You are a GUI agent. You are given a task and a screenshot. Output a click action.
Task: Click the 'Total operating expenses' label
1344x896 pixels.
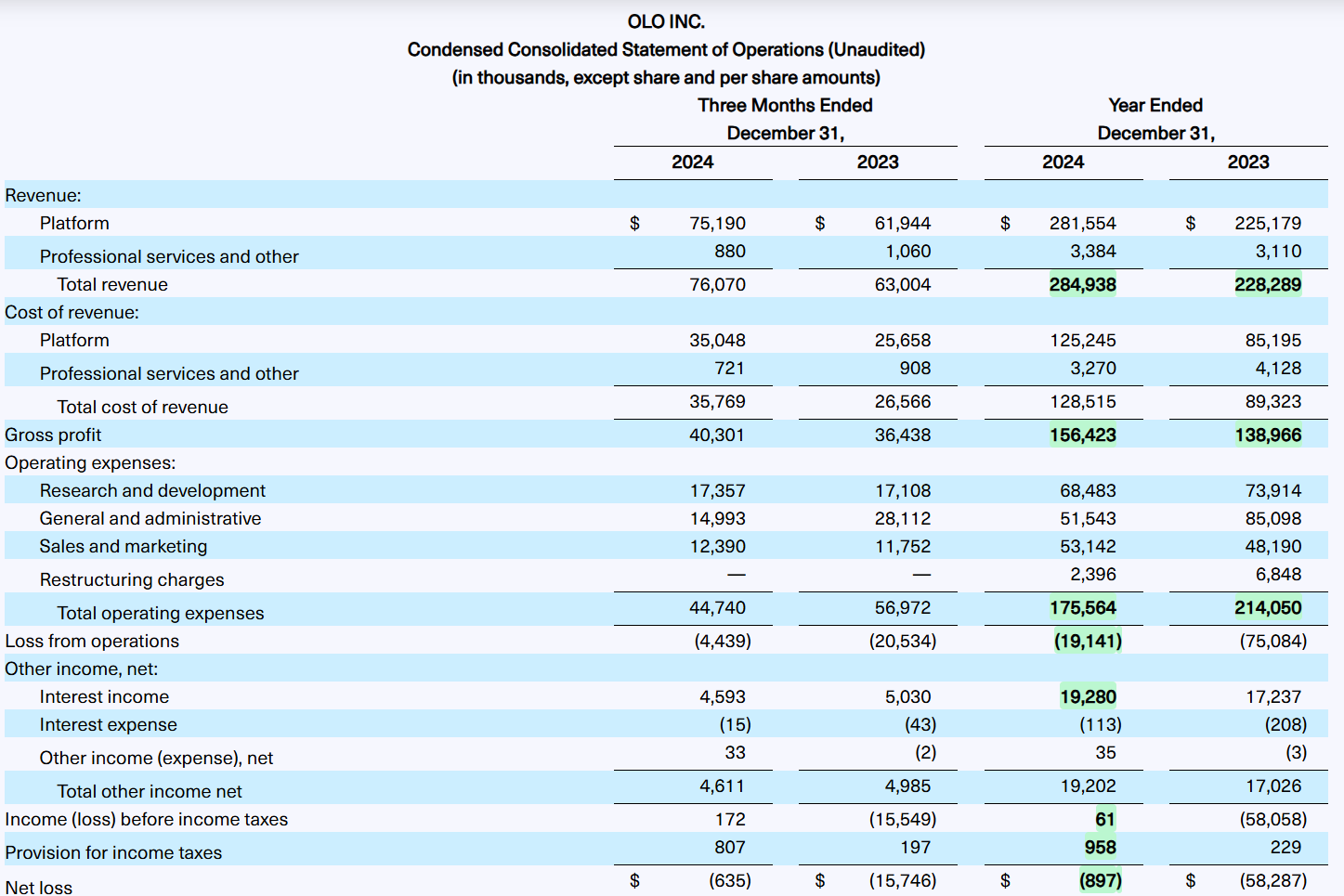click(161, 613)
